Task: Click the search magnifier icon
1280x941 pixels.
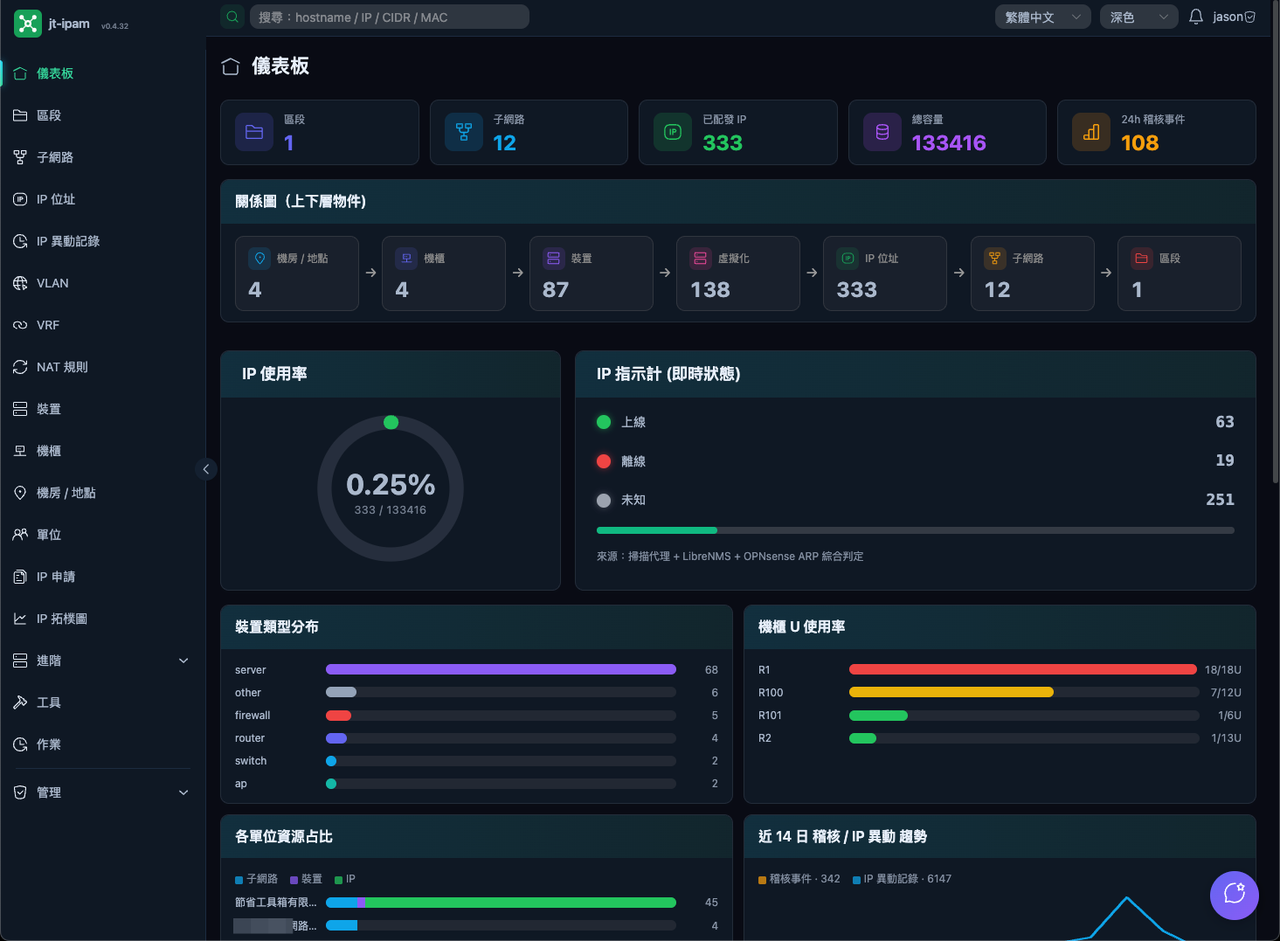Action: pyautogui.click(x=232, y=17)
